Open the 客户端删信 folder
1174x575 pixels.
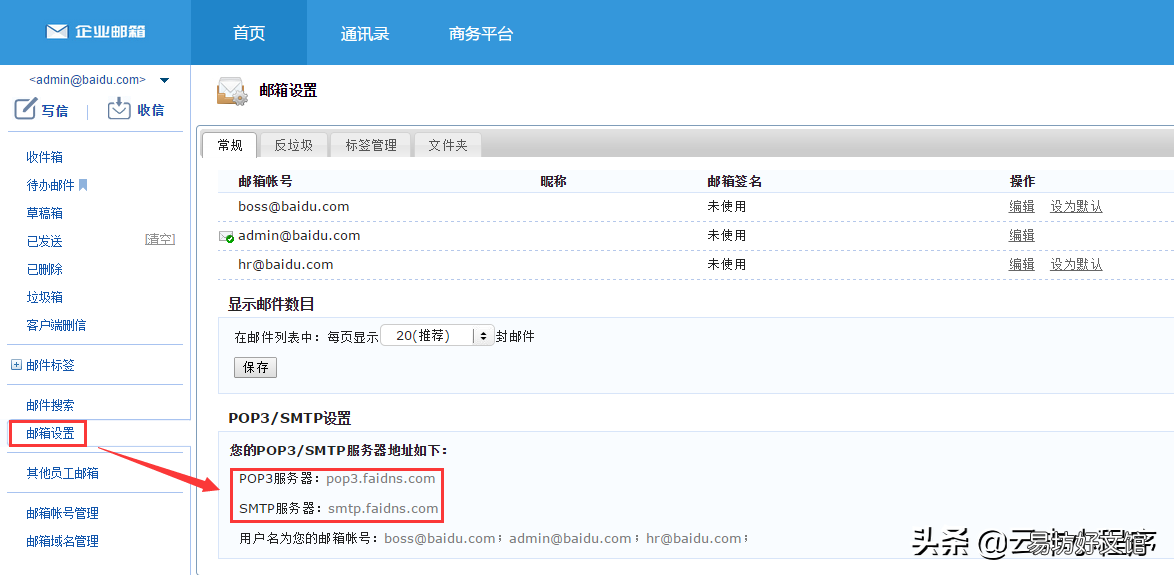click(56, 325)
